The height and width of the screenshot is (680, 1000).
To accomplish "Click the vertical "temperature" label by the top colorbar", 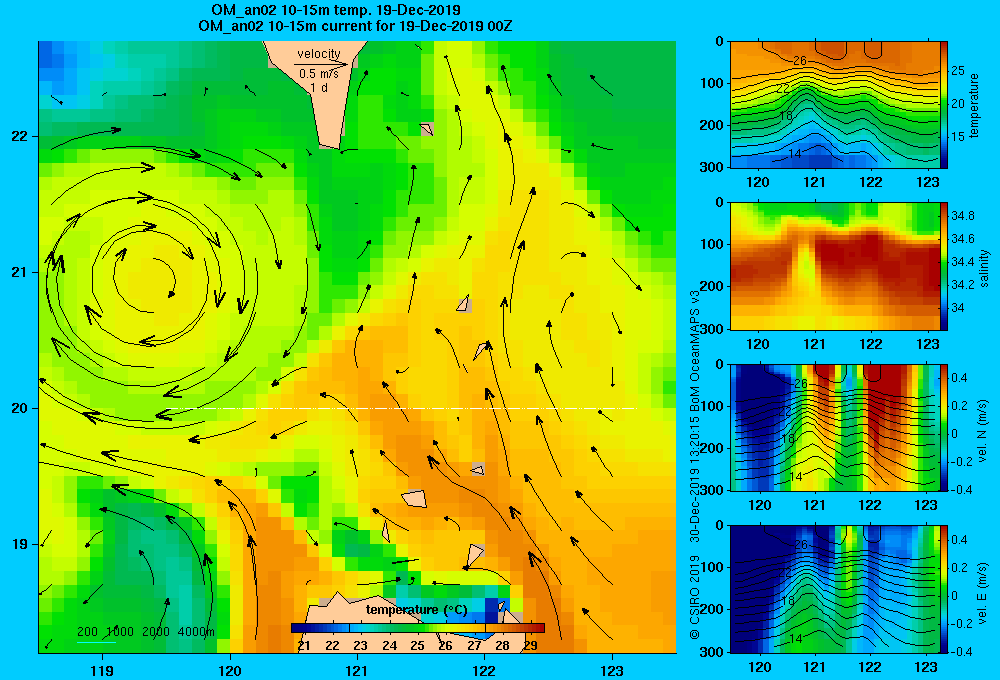I will pos(974,106).
